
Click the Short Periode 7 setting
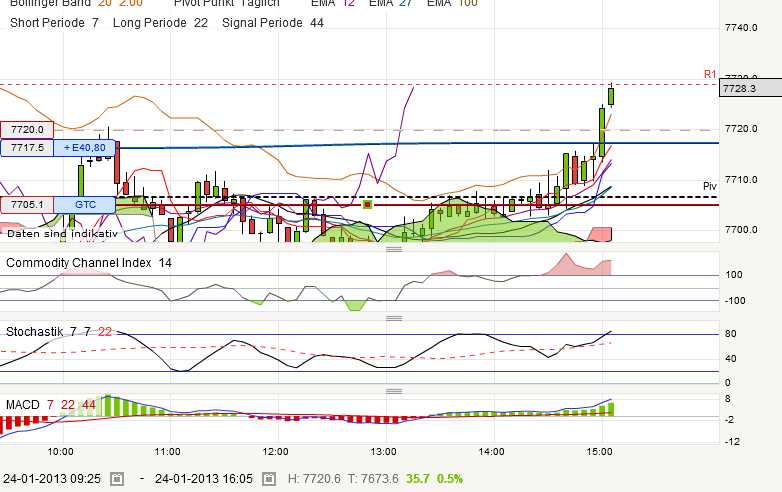[x=54, y=23]
